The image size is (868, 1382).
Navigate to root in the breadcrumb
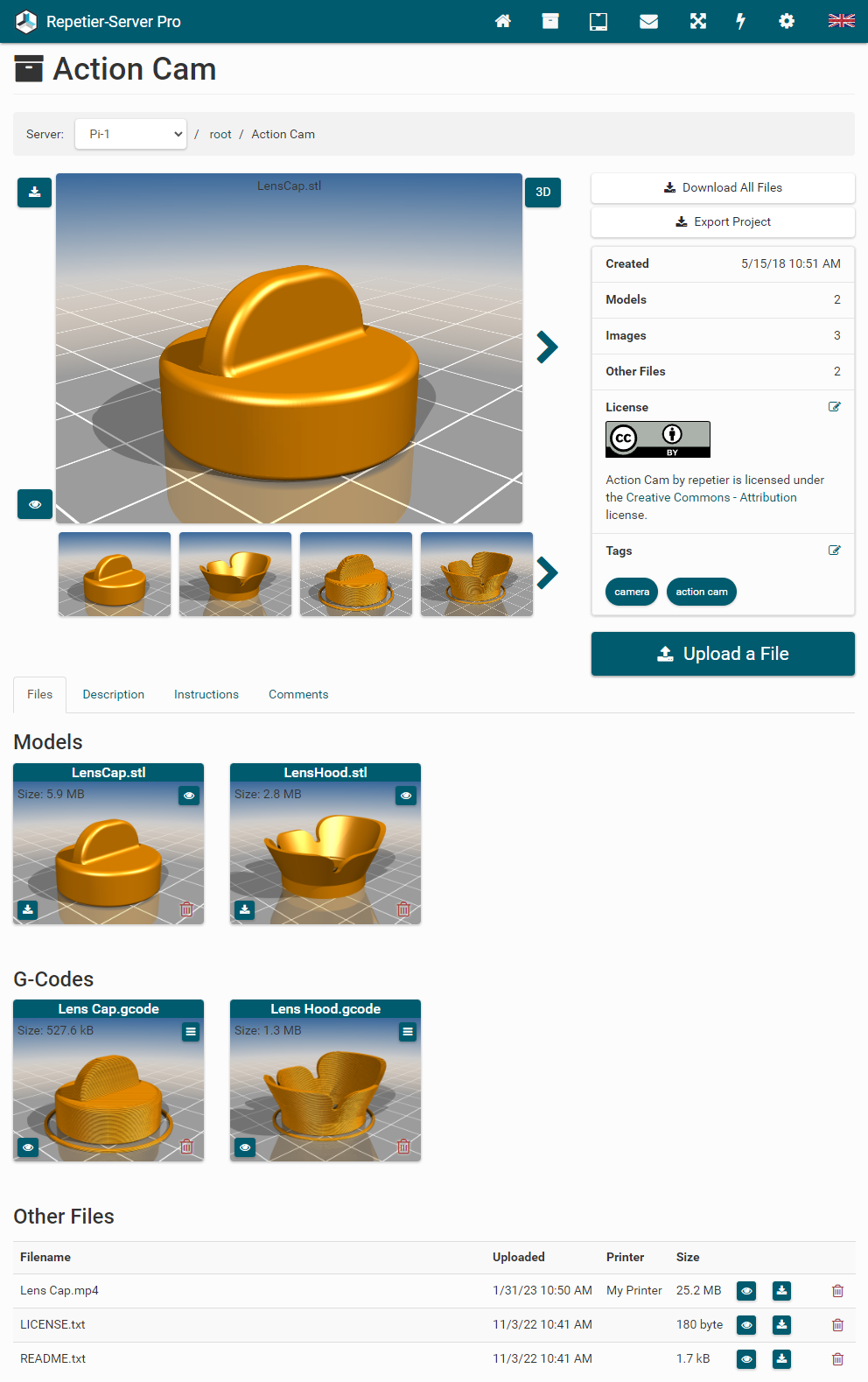220,134
